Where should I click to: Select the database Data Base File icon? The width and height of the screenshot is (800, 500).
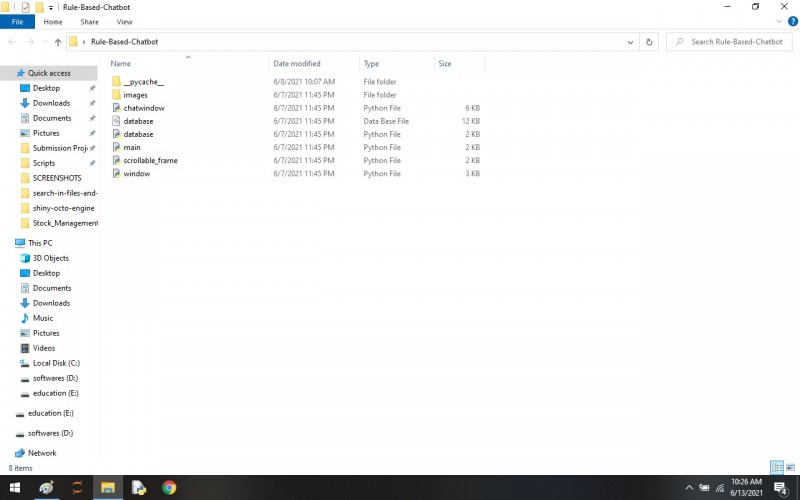[x=116, y=121]
